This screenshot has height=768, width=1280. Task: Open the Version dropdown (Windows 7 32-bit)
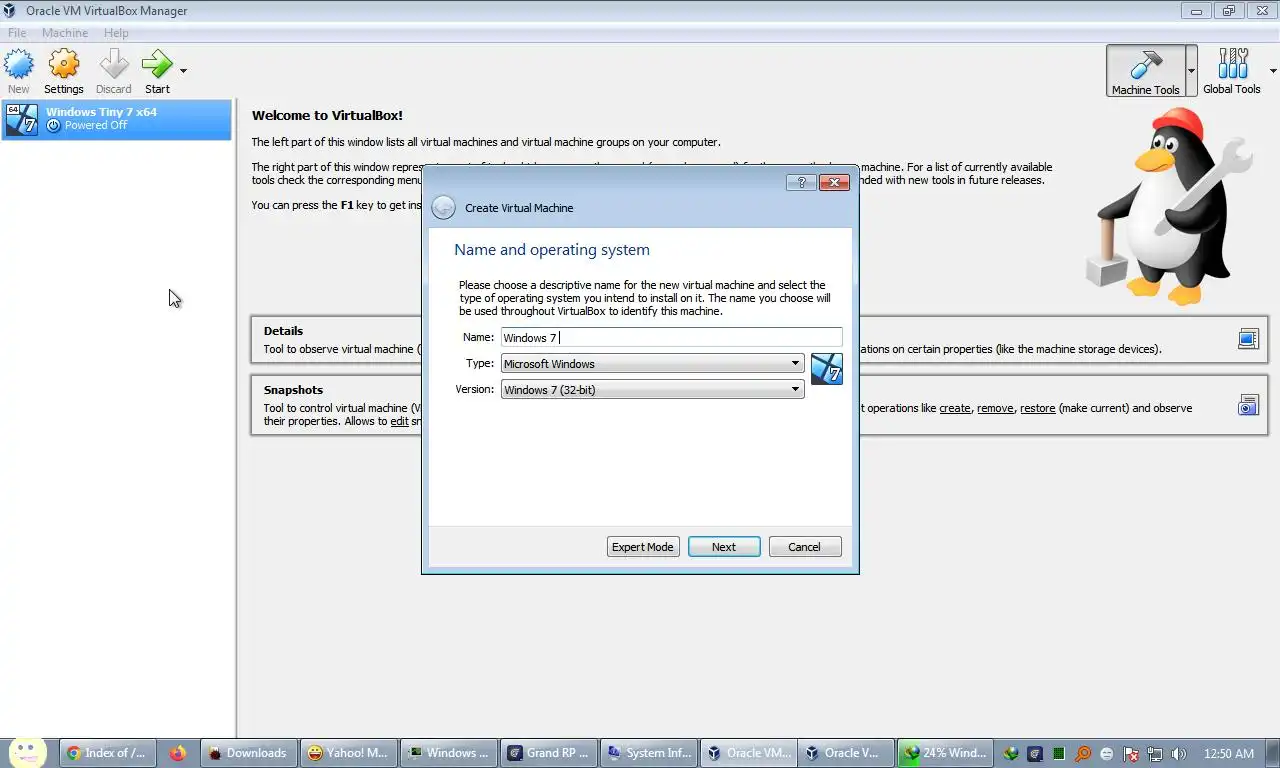click(x=652, y=390)
